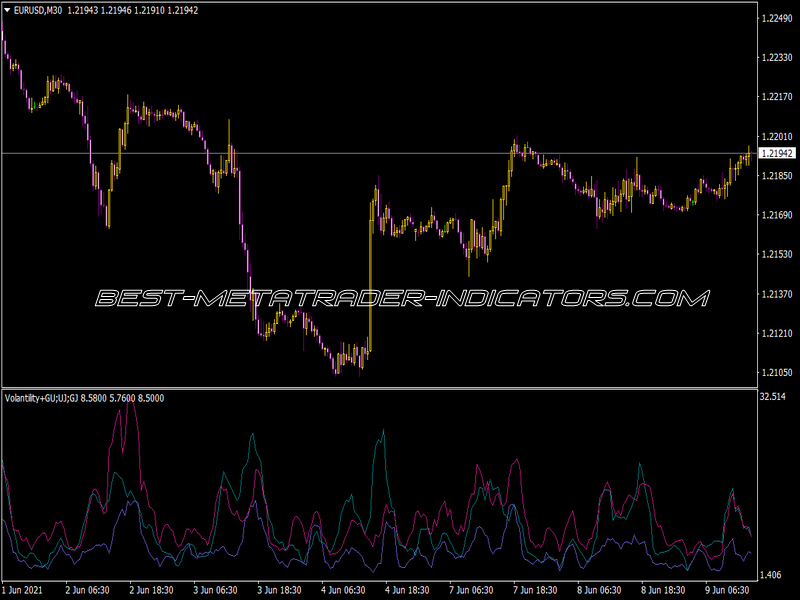Select the Volantility+GU;UJ;GJ indicator label
Screen dimensions: 800x600
(41, 398)
